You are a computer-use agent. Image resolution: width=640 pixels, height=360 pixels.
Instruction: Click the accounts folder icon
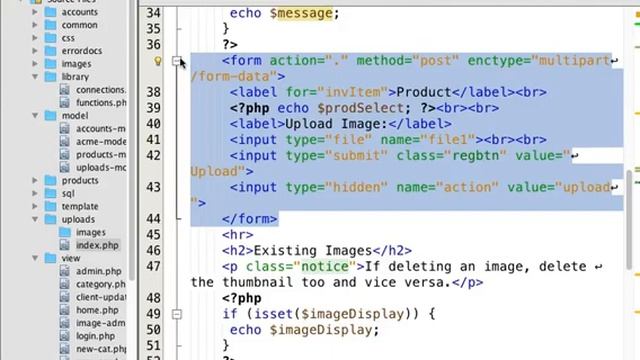tap(51, 12)
